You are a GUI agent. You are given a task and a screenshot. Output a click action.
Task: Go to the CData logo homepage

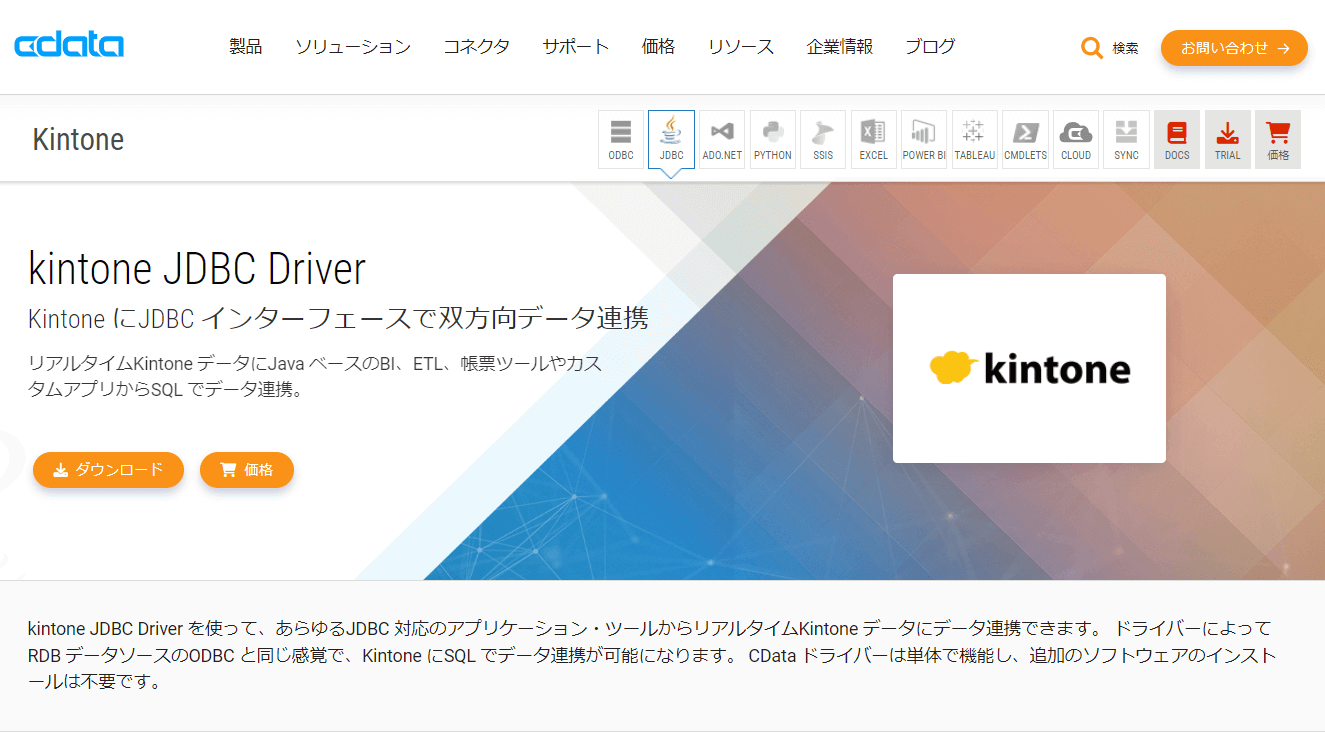(69, 45)
